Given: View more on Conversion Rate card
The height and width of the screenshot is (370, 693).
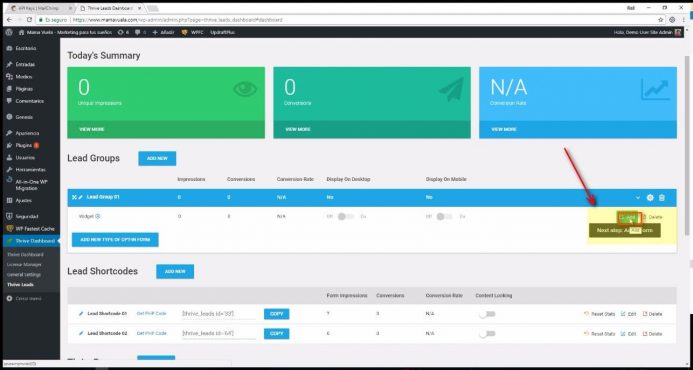Looking at the screenshot, I should pos(503,130).
